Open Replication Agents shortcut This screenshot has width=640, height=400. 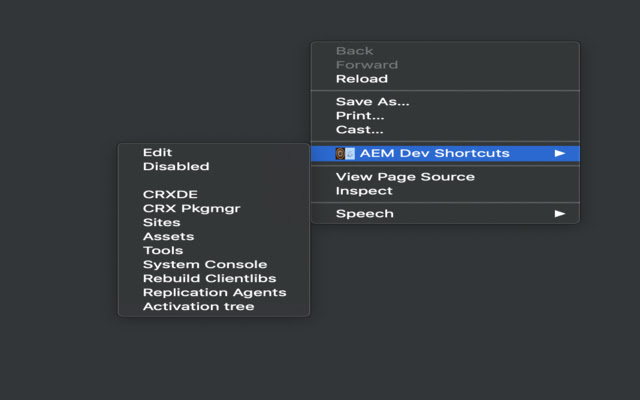coord(214,292)
